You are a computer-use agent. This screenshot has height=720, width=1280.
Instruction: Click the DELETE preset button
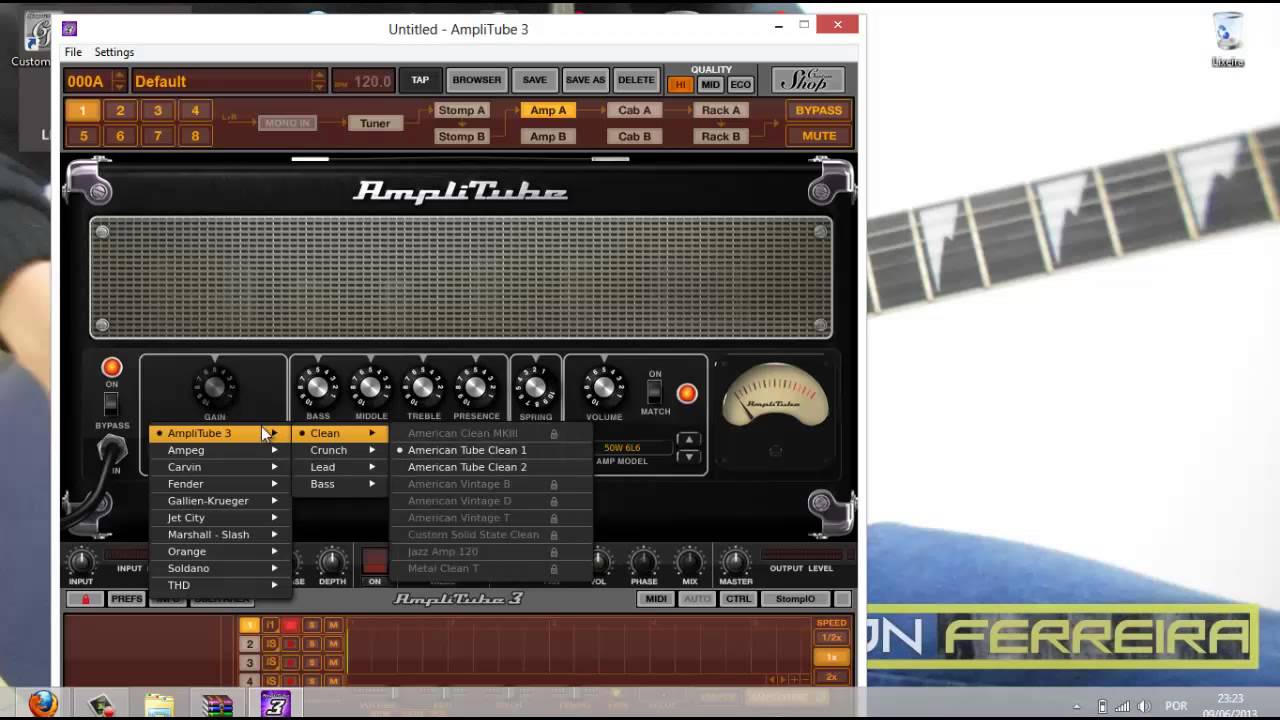click(x=636, y=80)
